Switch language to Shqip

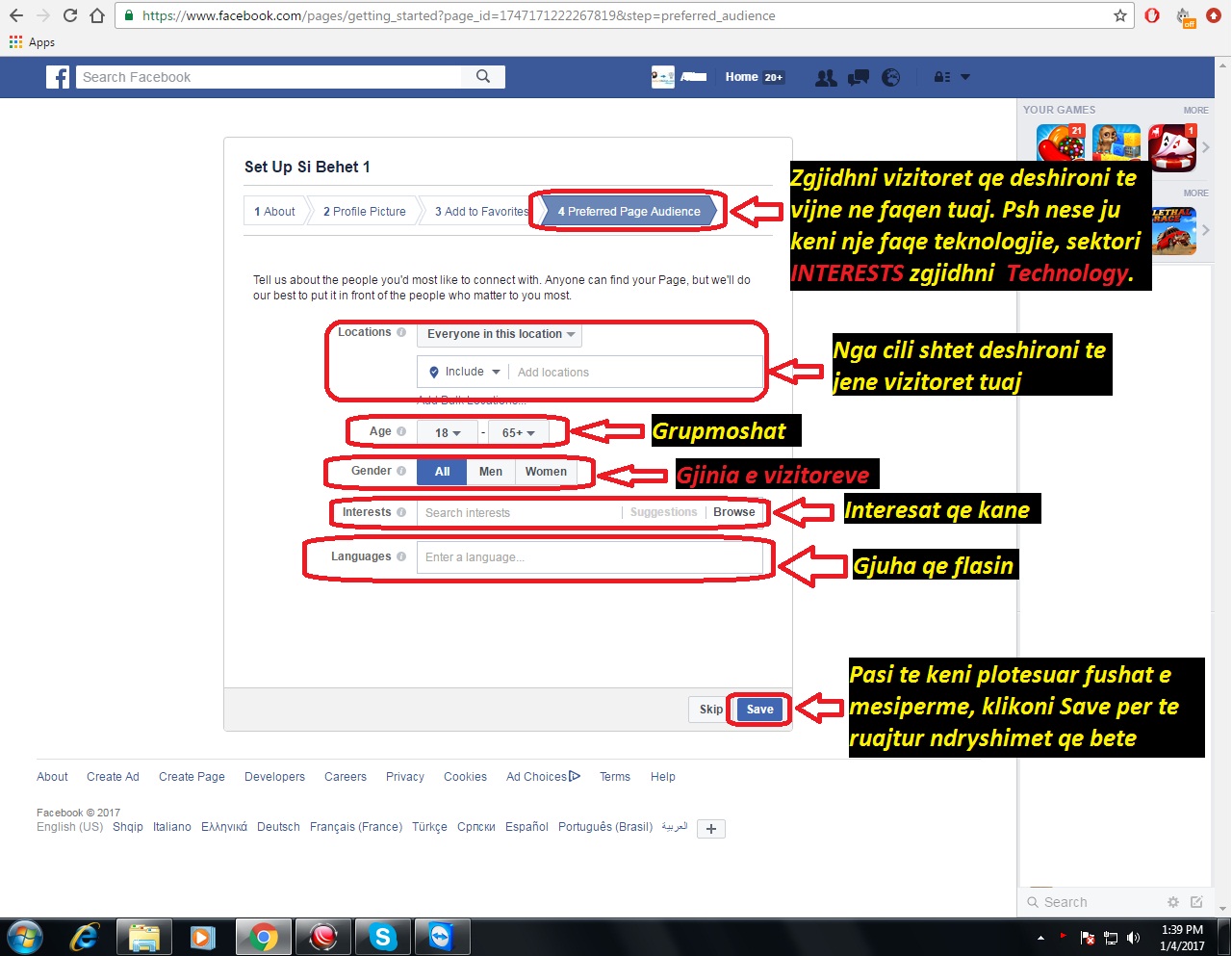pyautogui.click(x=128, y=827)
